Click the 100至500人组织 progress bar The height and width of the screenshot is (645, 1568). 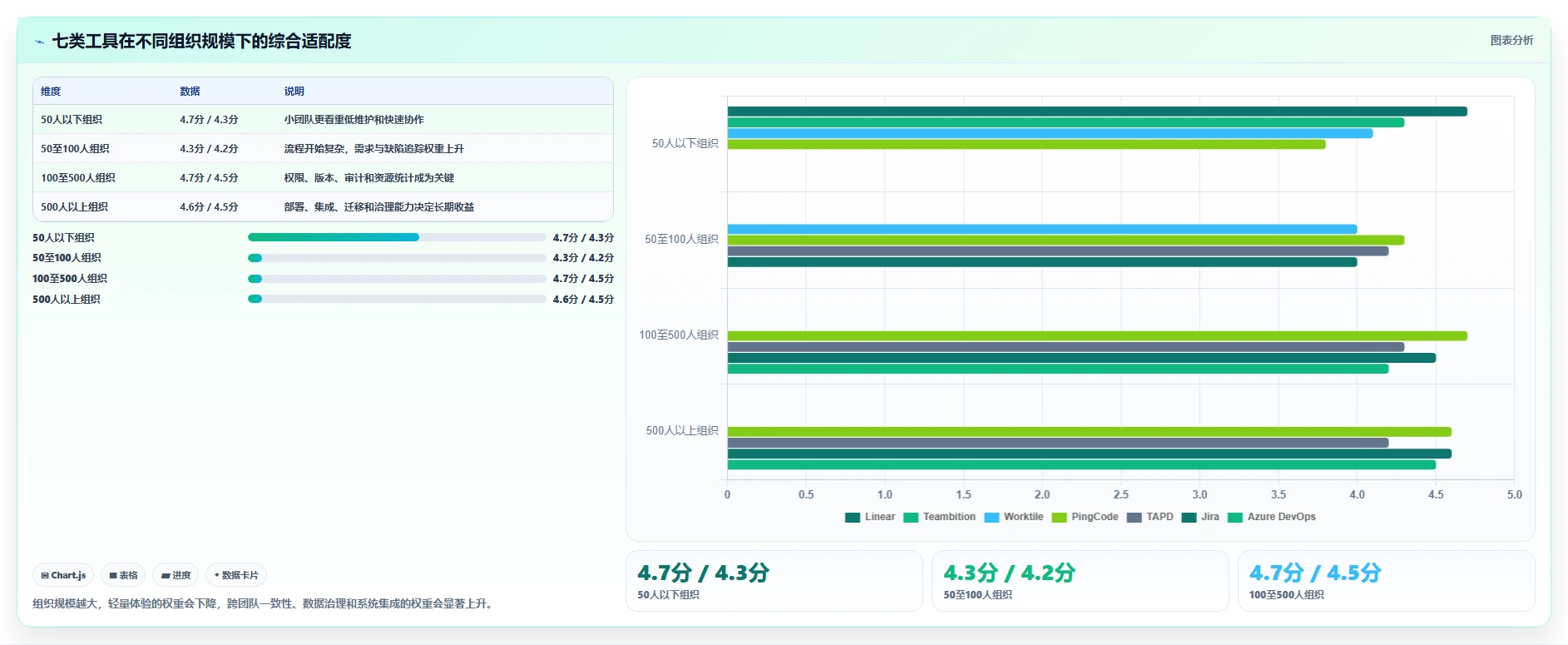tap(397, 279)
